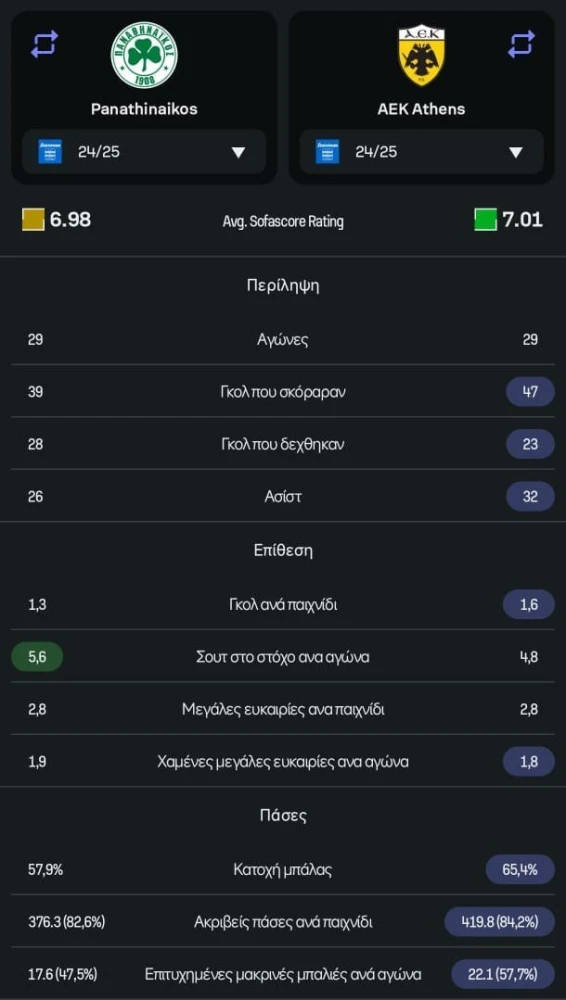Click the highlighted 47 goals scored badge
This screenshot has width=566, height=1000.
tap(530, 392)
